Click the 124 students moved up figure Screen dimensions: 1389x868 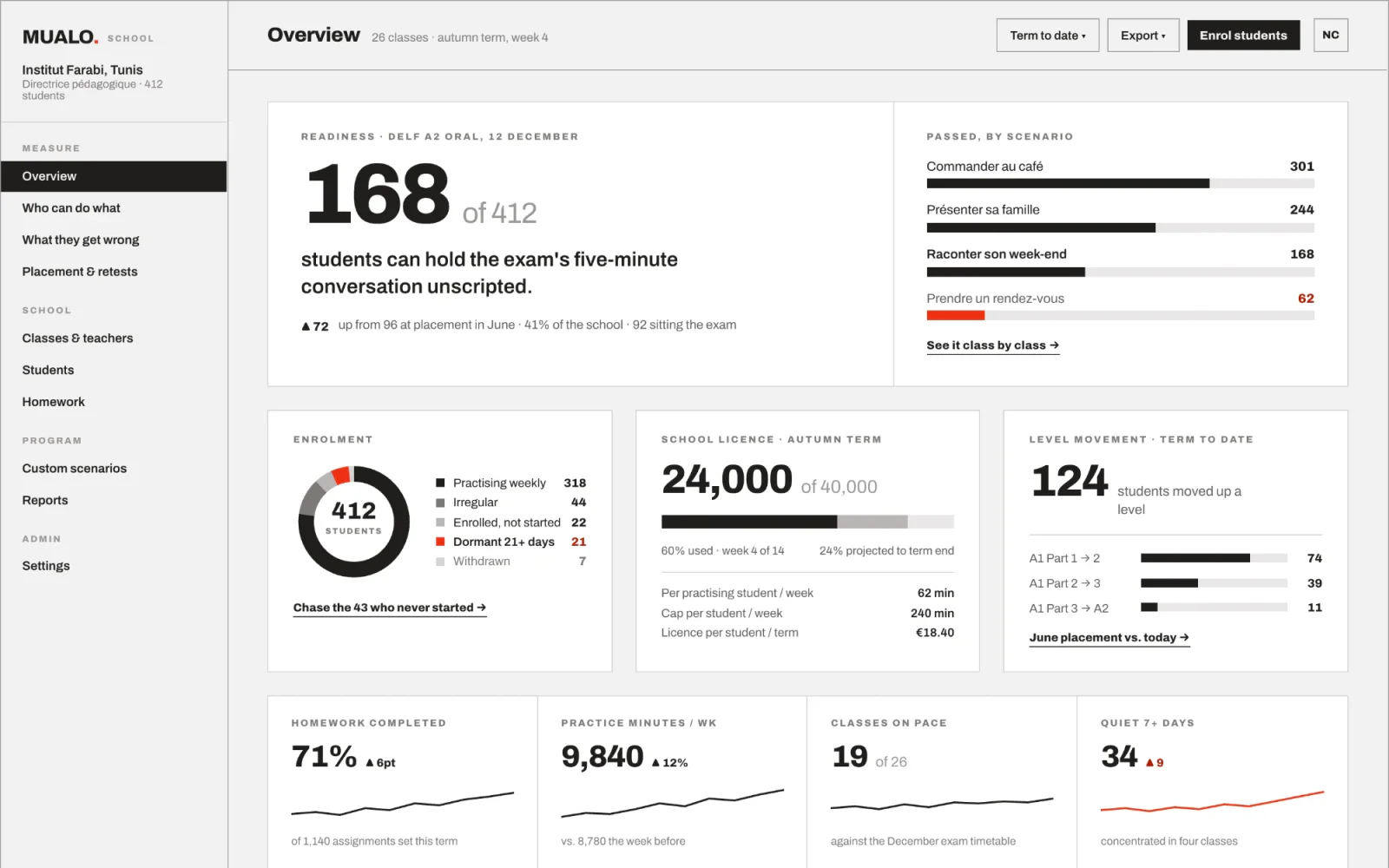(x=1070, y=481)
